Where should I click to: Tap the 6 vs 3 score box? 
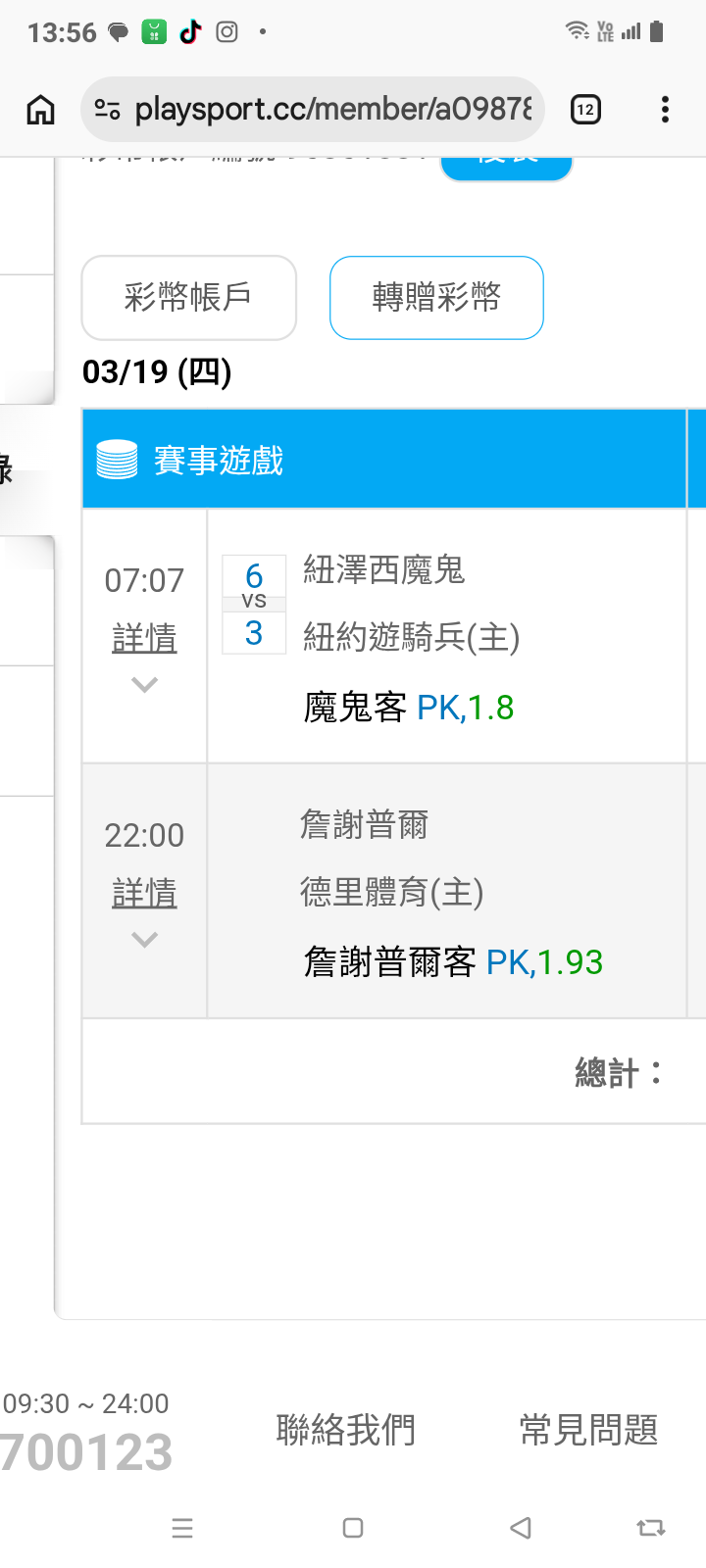coord(254,605)
